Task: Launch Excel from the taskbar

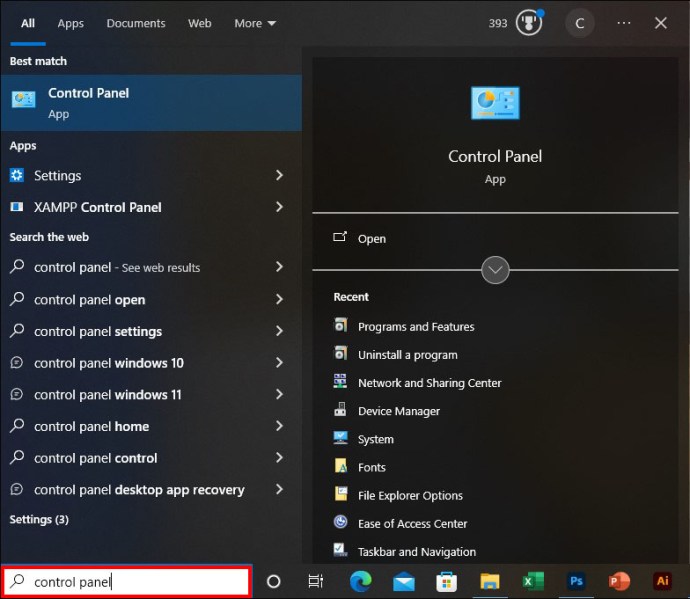Action: click(533, 581)
